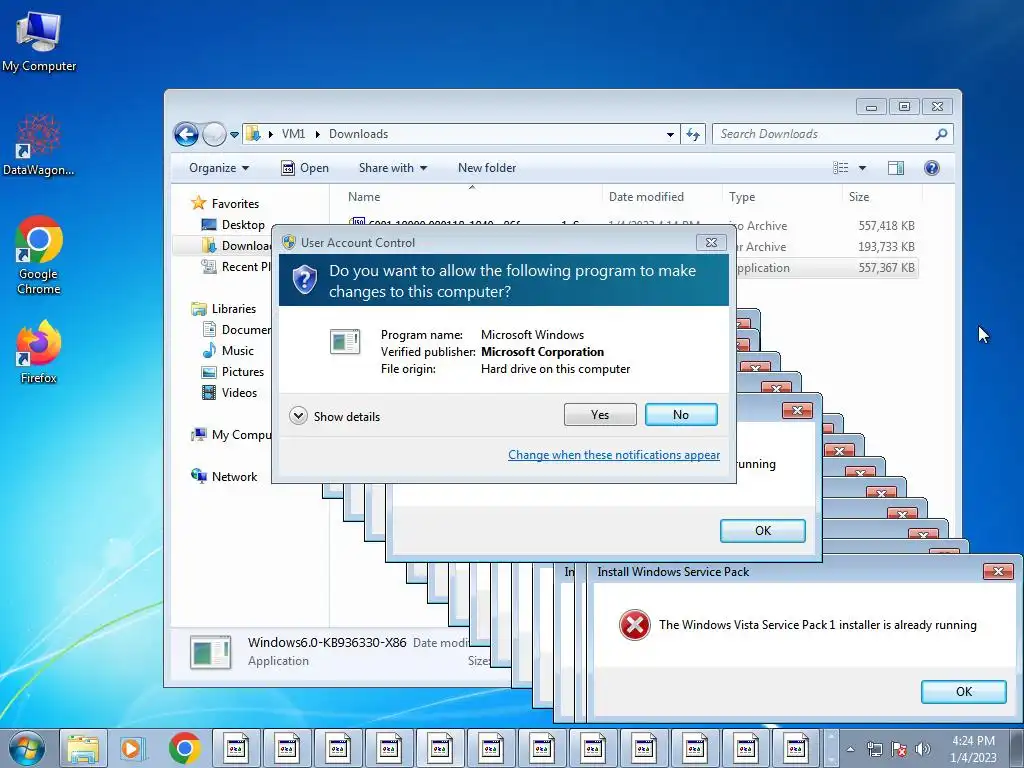Select Videos under Libraries
This screenshot has width=1024, height=768.
click(x=230, y=392)
